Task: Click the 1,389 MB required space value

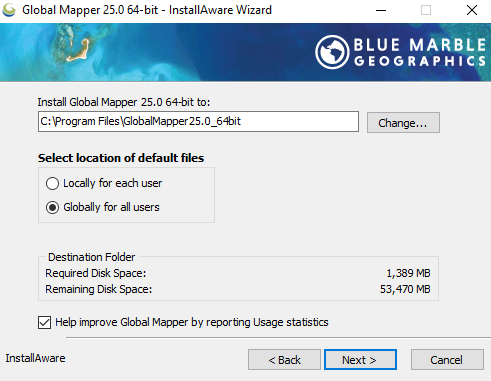Action: (x=408, y=273)
